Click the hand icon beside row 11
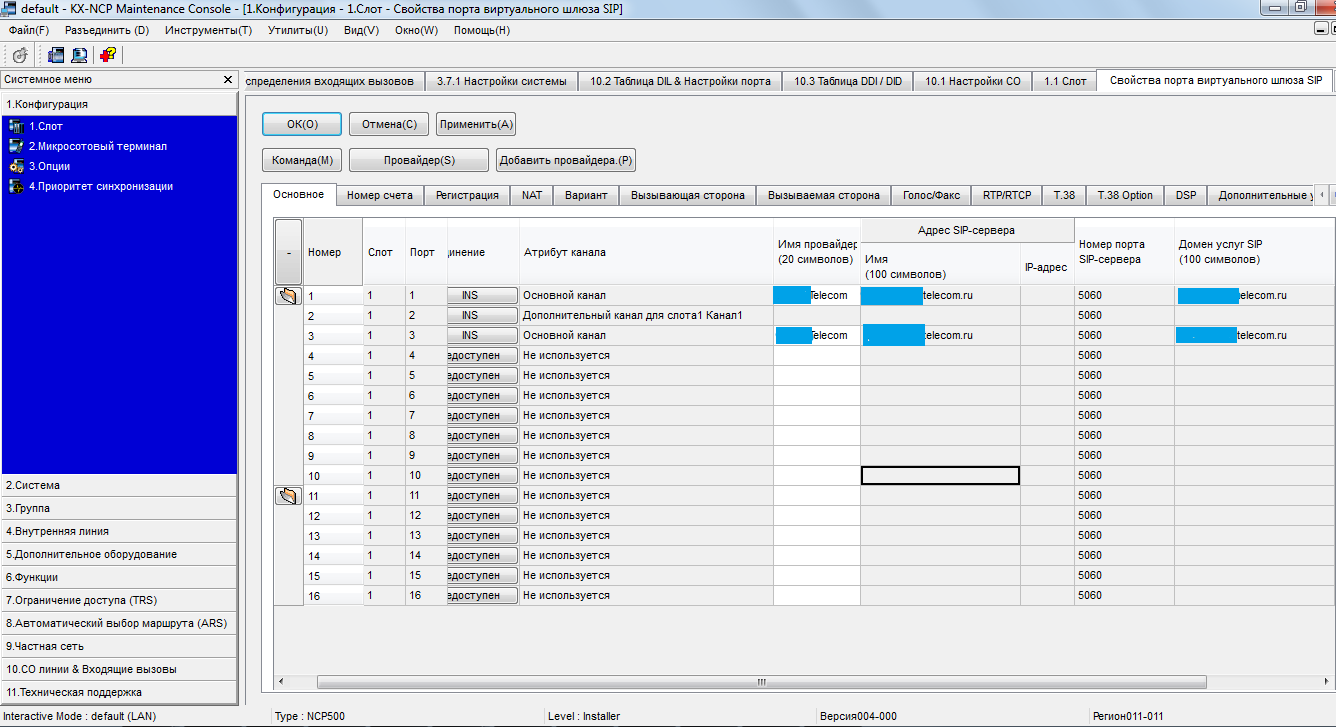 (x=288, y=496)
